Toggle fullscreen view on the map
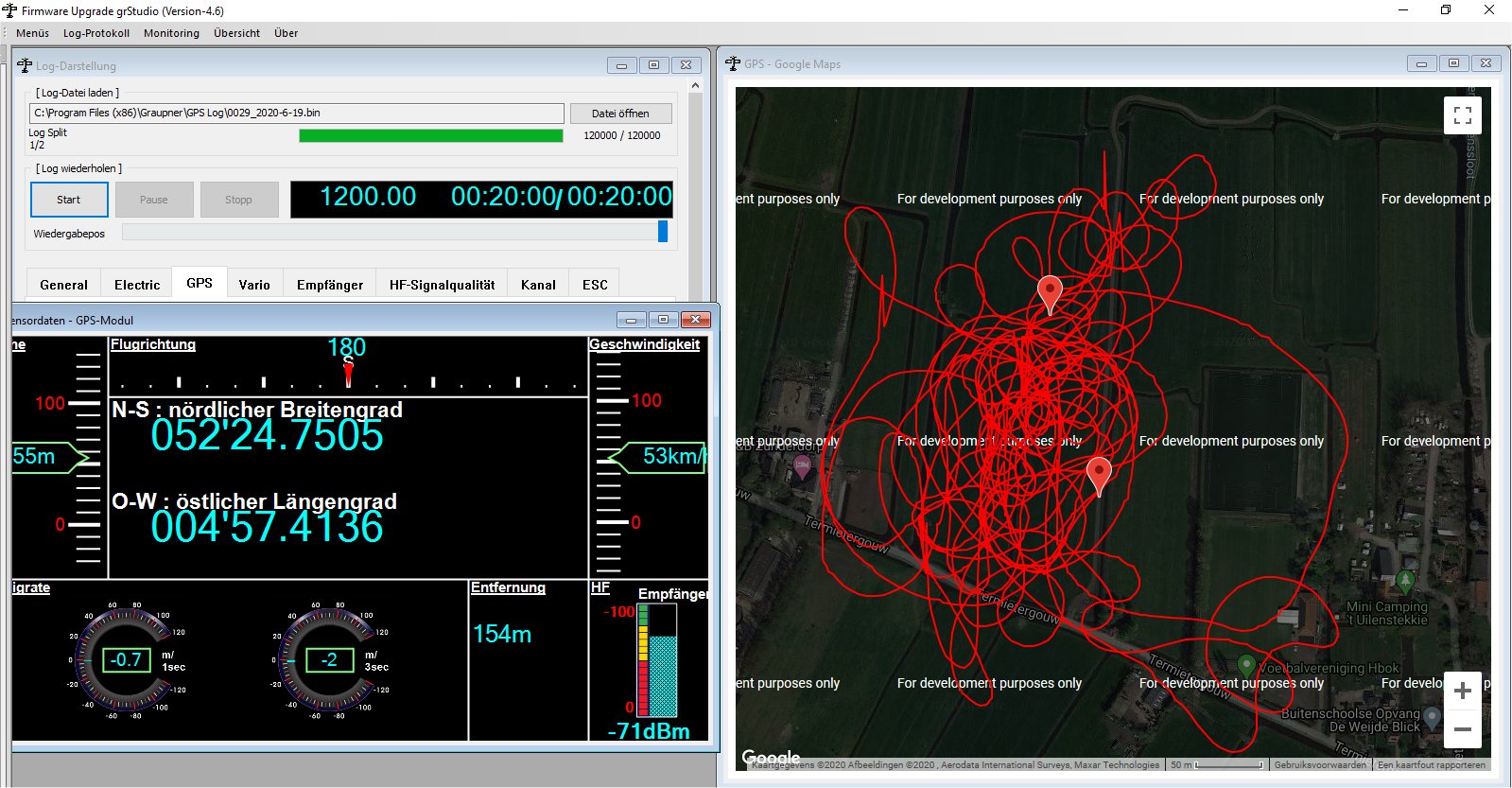The width and height of the screenshot is (1512, 788). [1462, 115]
